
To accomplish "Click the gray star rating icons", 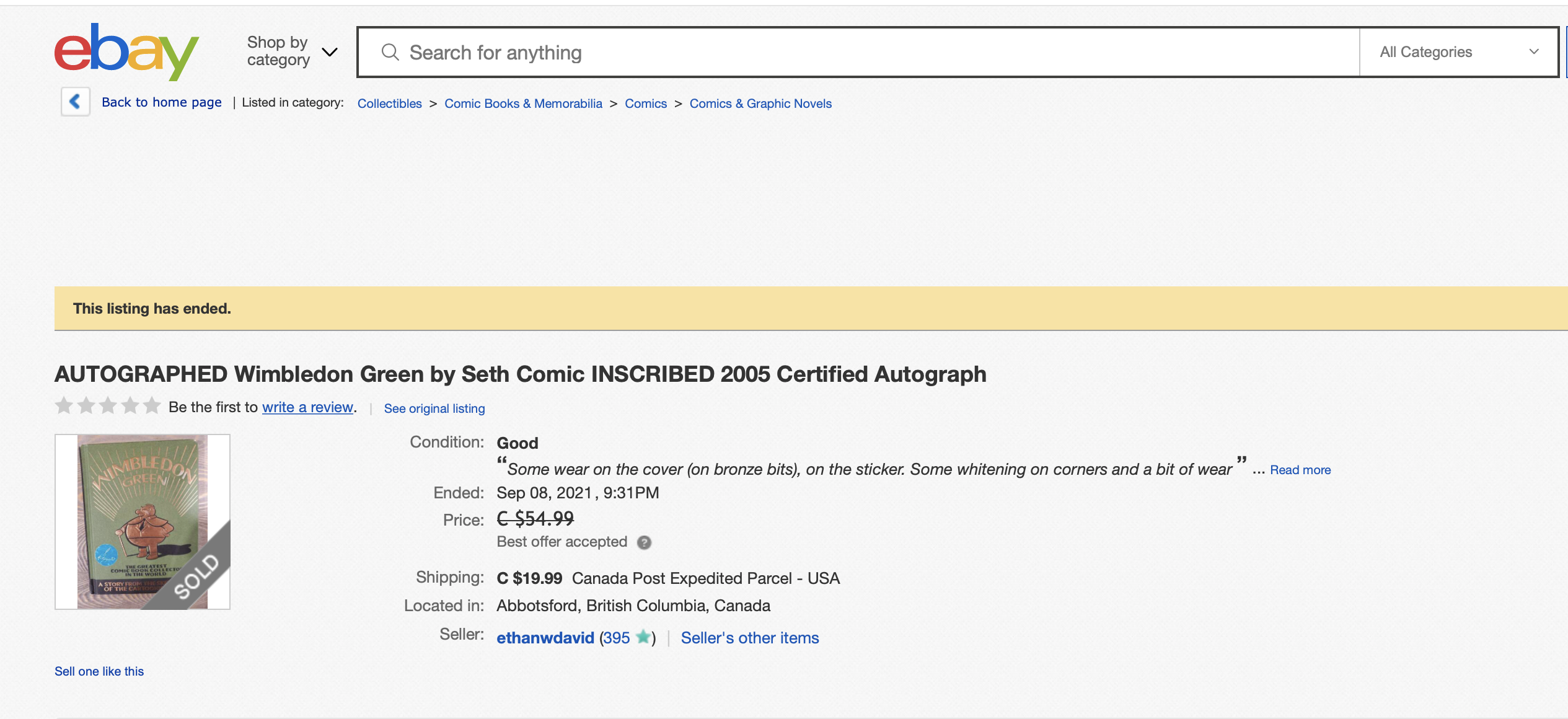I will pyautogui.click(x=108, y=407).
